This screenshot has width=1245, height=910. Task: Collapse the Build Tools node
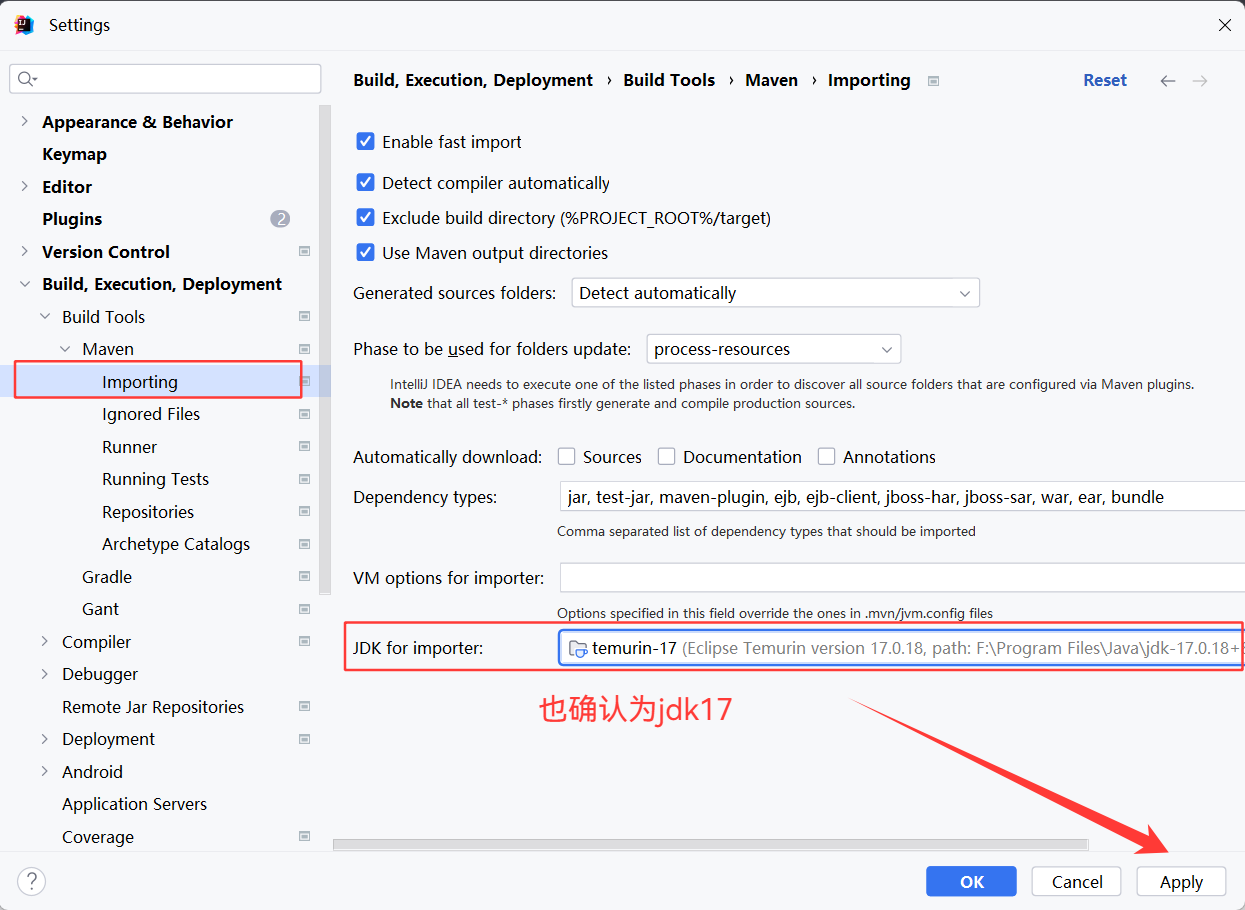[x=45, y=316]
